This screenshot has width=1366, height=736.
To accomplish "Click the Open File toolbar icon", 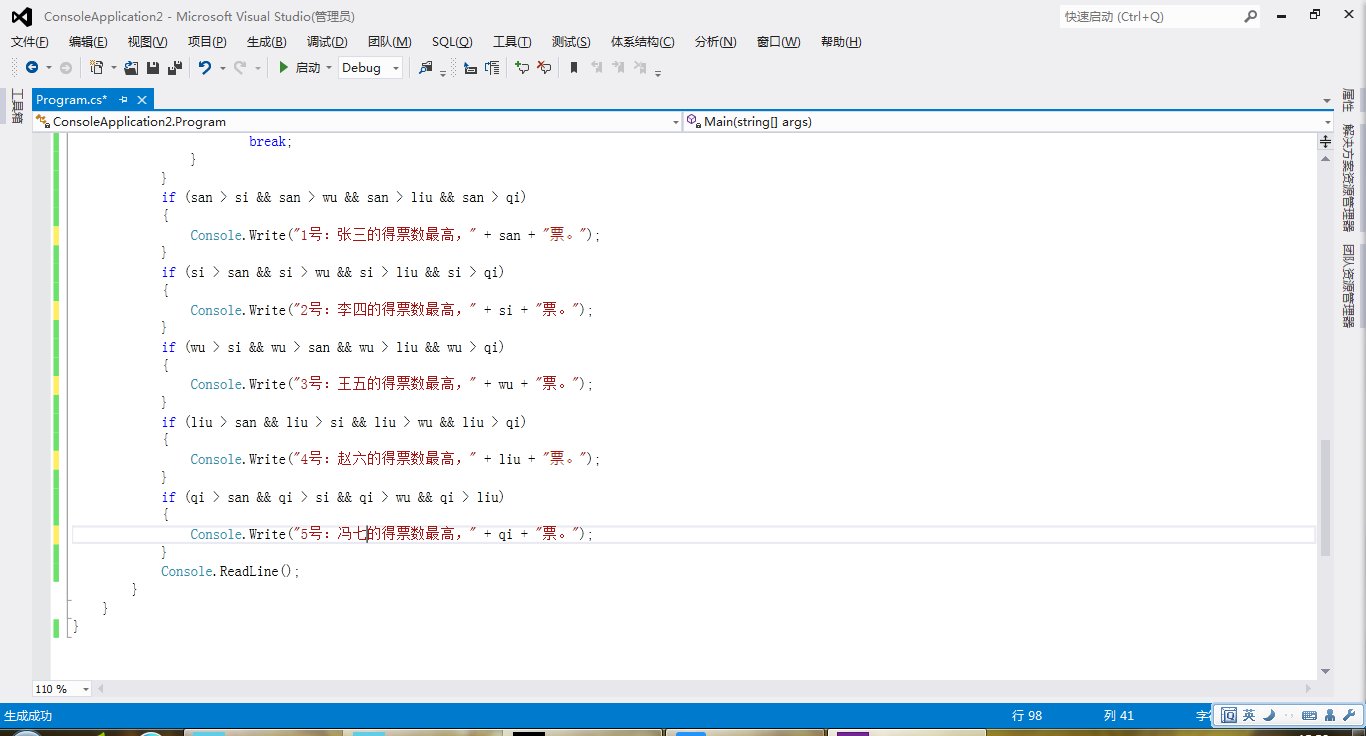I will [131, 68].
